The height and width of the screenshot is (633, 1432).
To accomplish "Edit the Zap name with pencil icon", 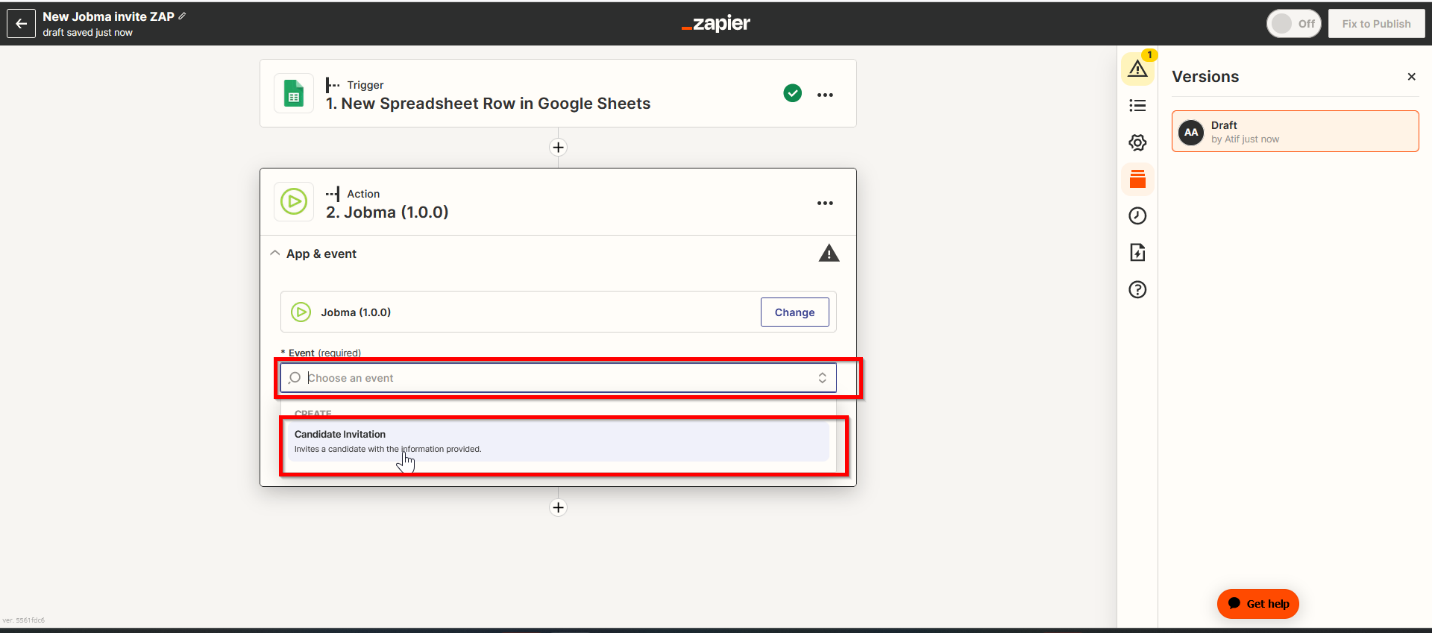I will pyautogui.click(x=182, y=17).
